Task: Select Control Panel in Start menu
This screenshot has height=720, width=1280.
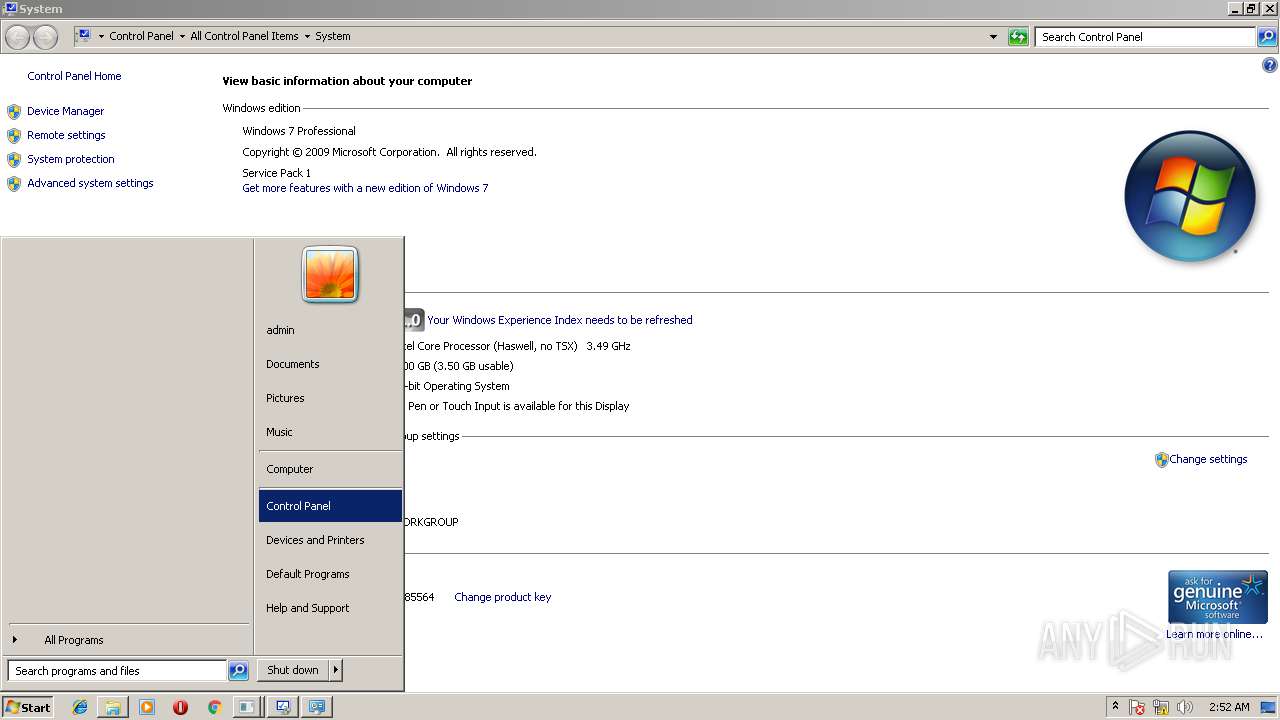Action: pyautogui.click(x=330, y=506)
